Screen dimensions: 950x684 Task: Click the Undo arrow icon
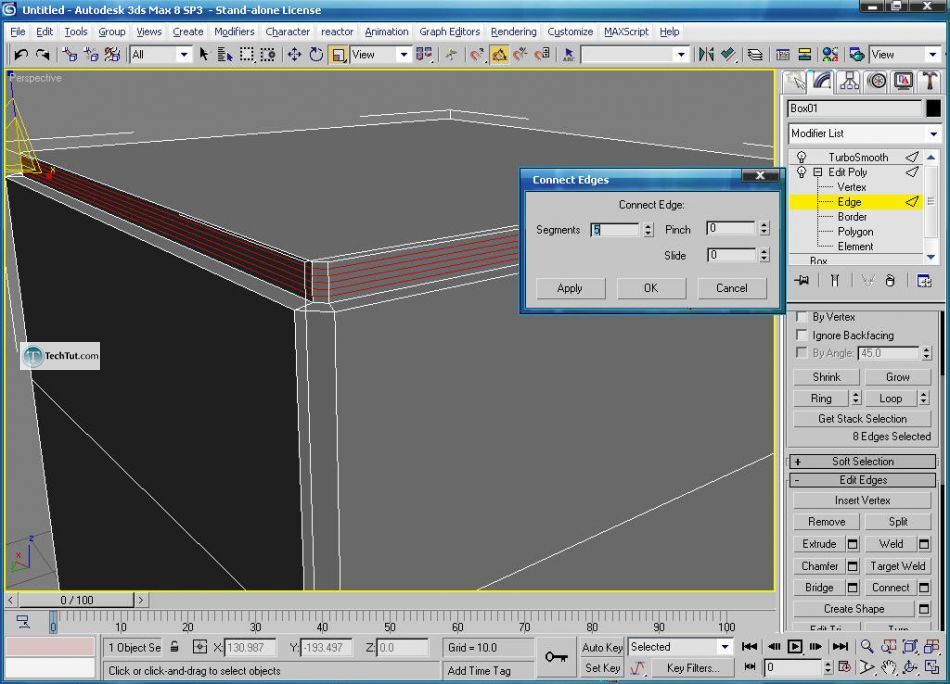(21, 55)
